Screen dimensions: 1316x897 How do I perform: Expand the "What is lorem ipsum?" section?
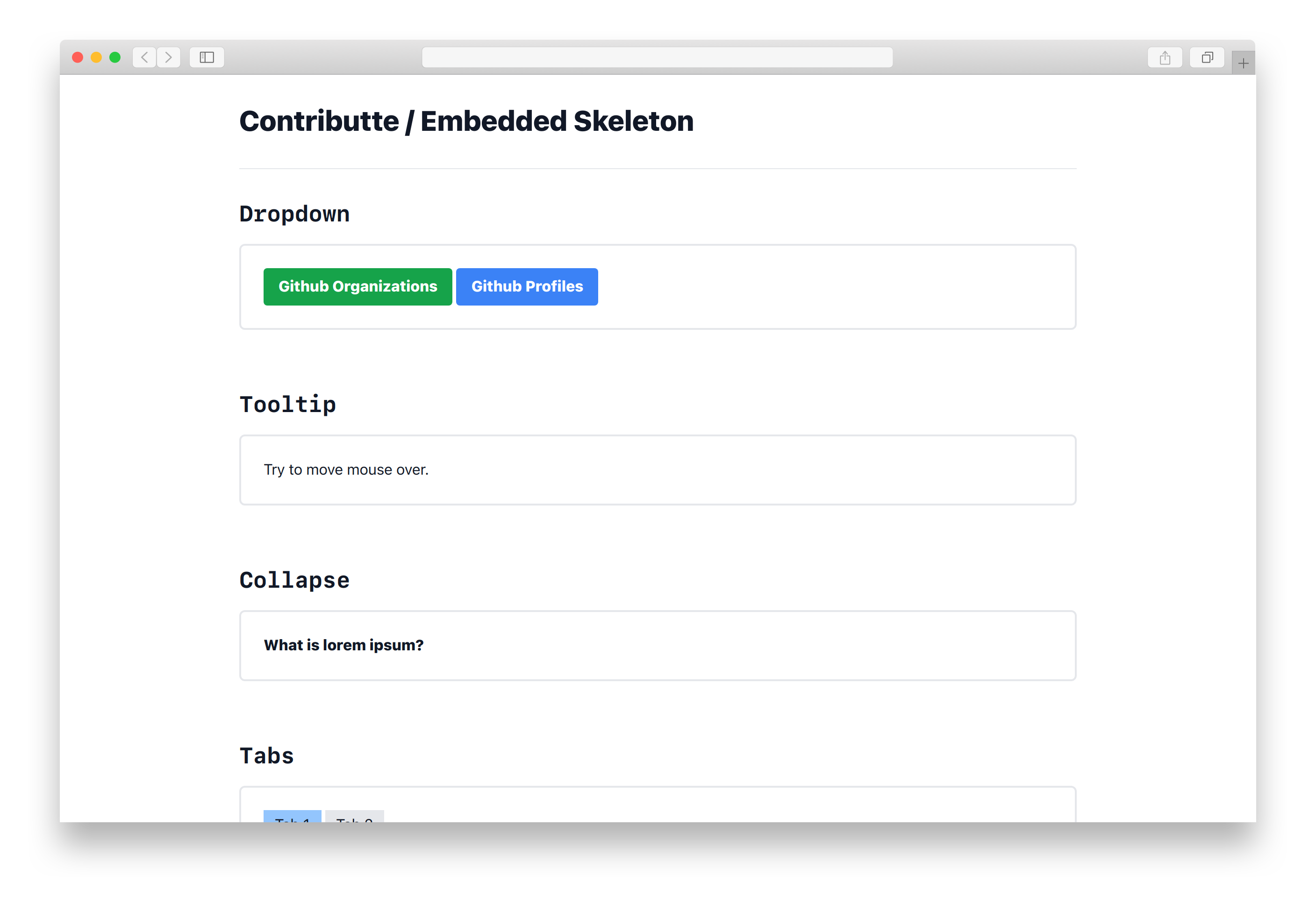tap(343, 645)
